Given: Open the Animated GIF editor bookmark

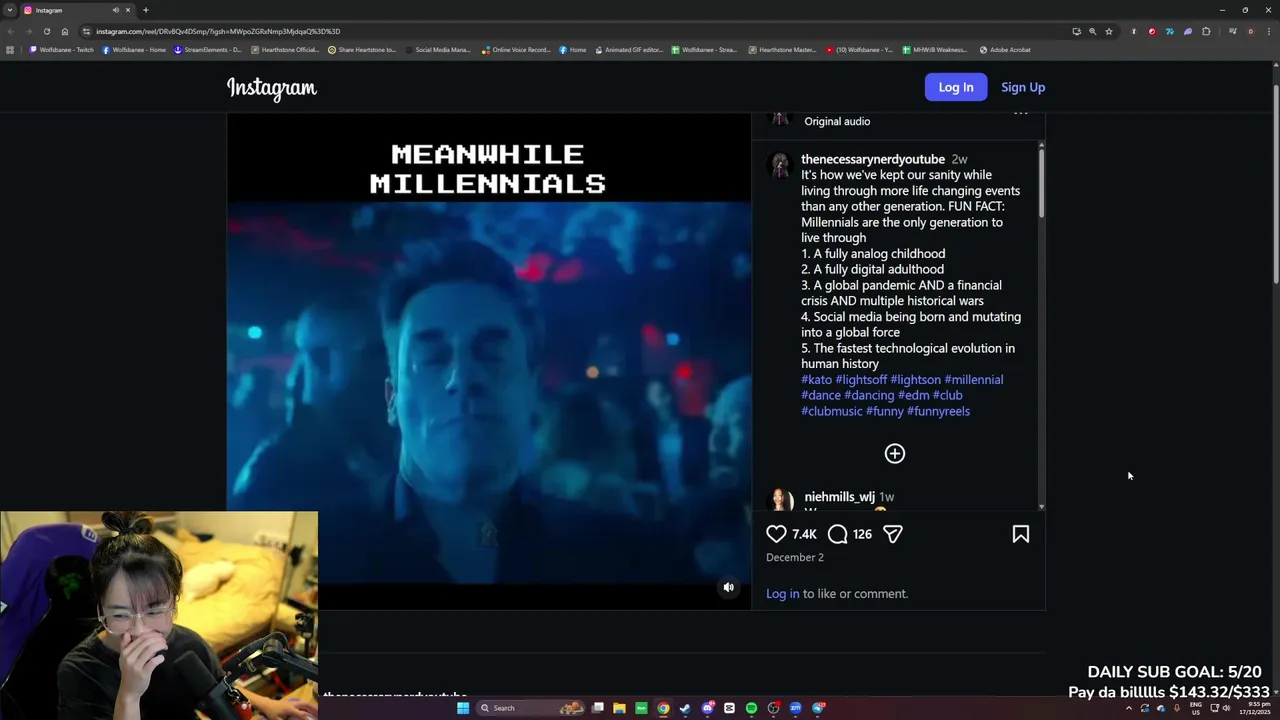Looking at the screenshot, I should tap(630, 50).
